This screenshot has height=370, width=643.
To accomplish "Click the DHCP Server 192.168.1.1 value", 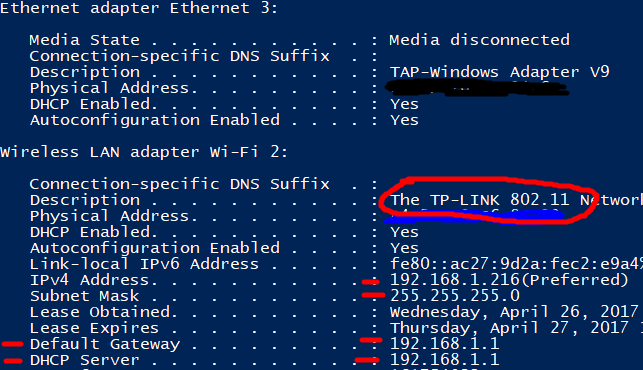I will click(x=445, y=360).
